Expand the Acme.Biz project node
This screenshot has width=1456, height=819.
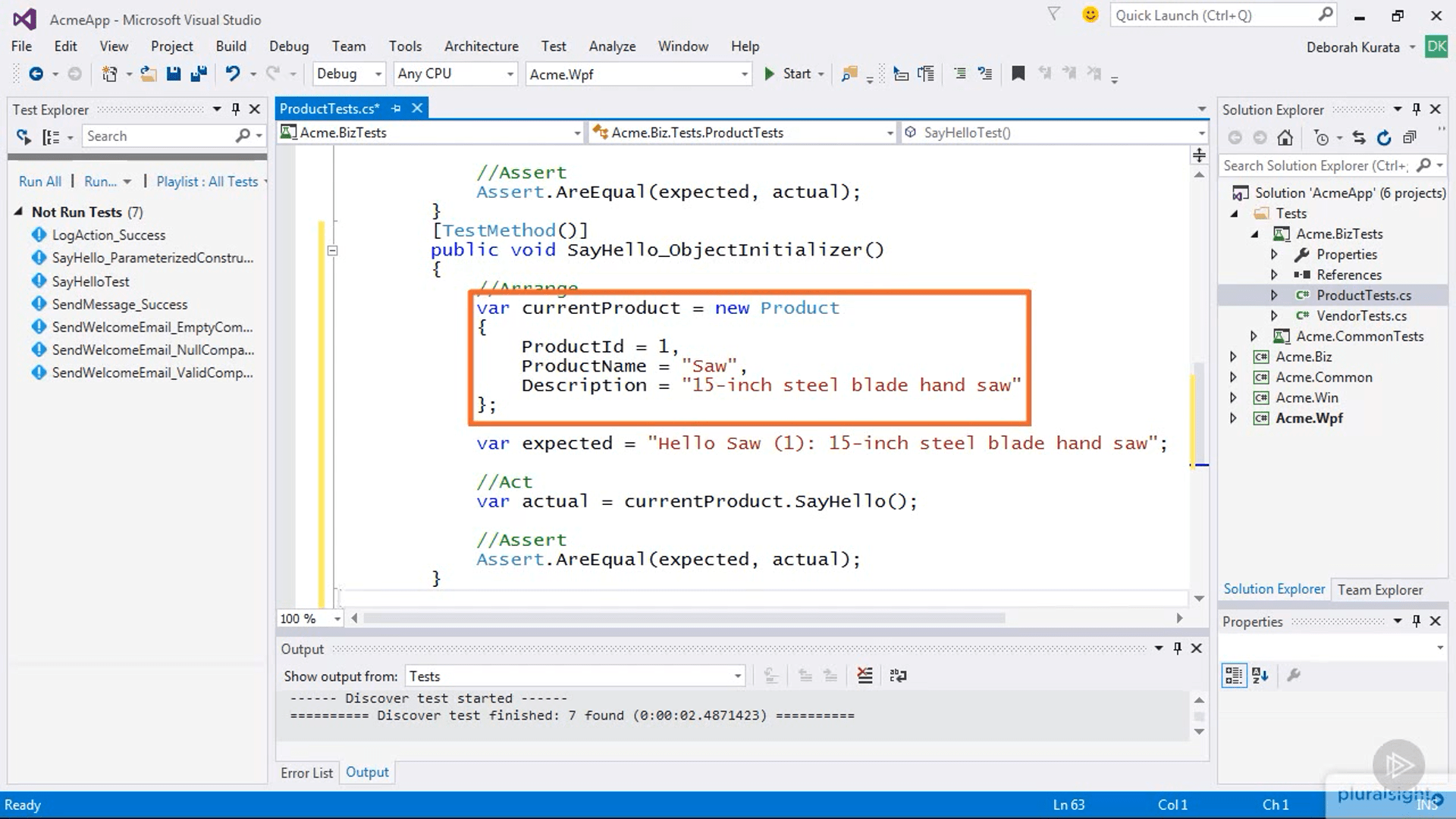coord(1233,356)
